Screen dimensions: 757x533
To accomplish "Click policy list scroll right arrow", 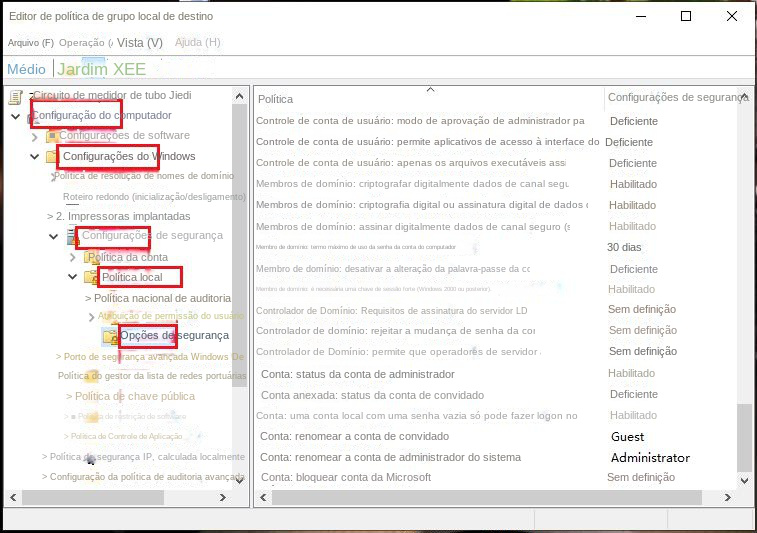I will click(x=728, y=497).
